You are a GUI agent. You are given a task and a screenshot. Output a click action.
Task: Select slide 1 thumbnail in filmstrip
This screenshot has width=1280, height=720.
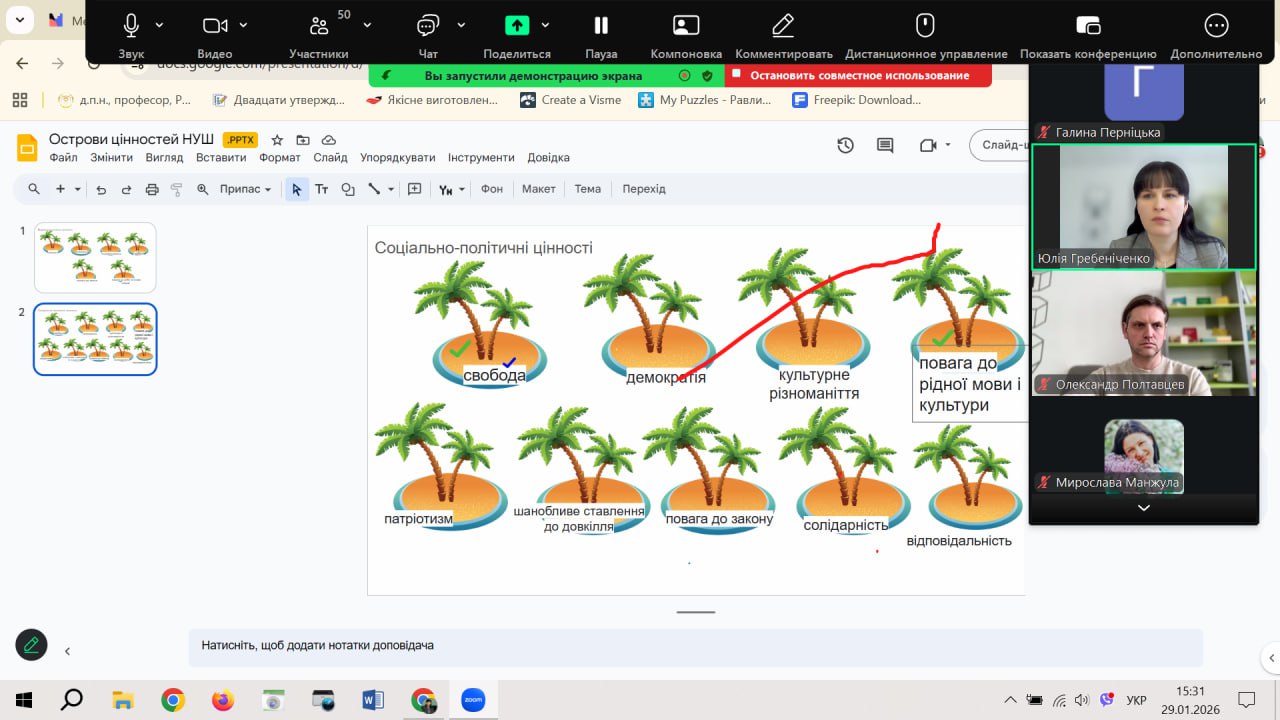[x=95, y=257]
